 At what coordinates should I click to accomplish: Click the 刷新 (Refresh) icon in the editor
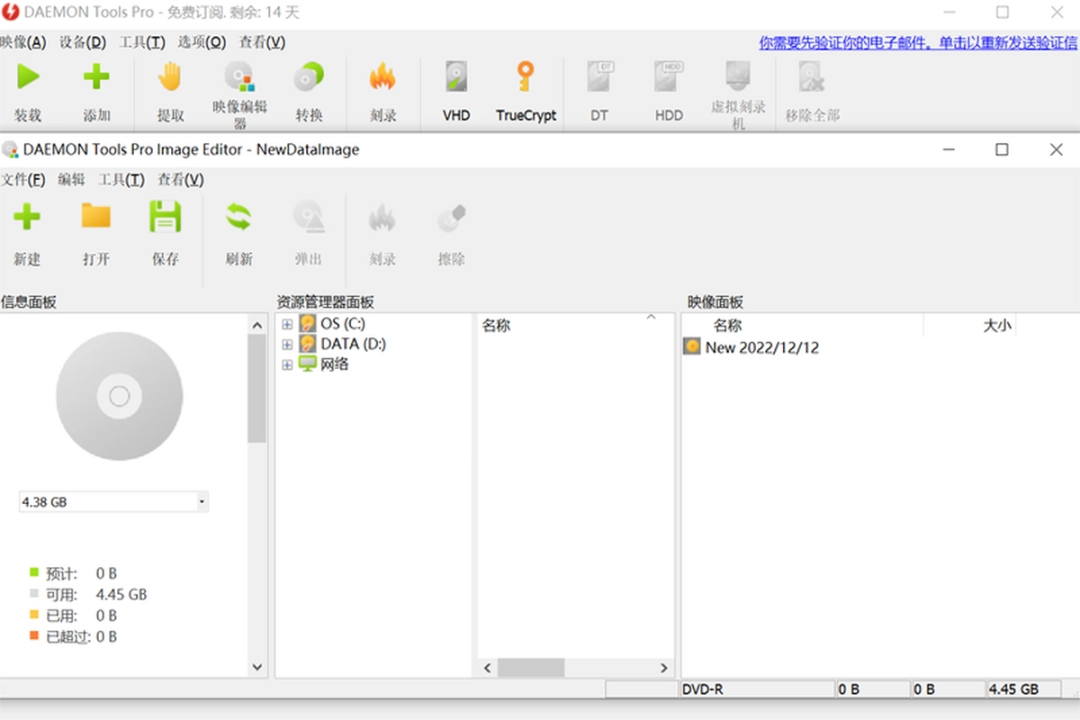pos(238,230)
